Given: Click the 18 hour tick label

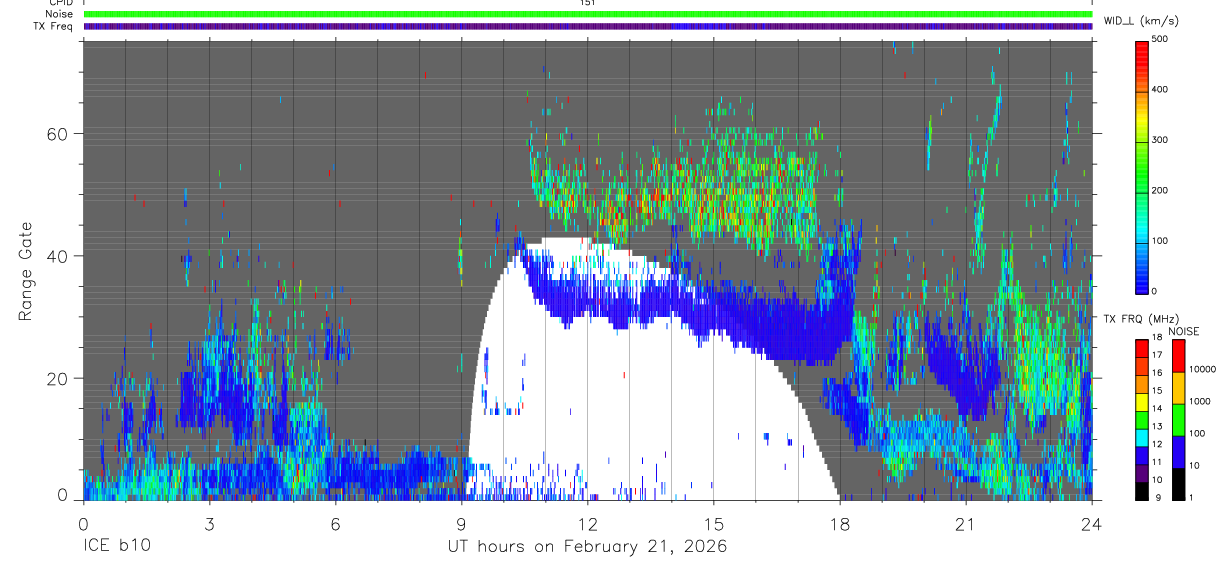Looking at the screenshot, I should click(x=840, y=525).
